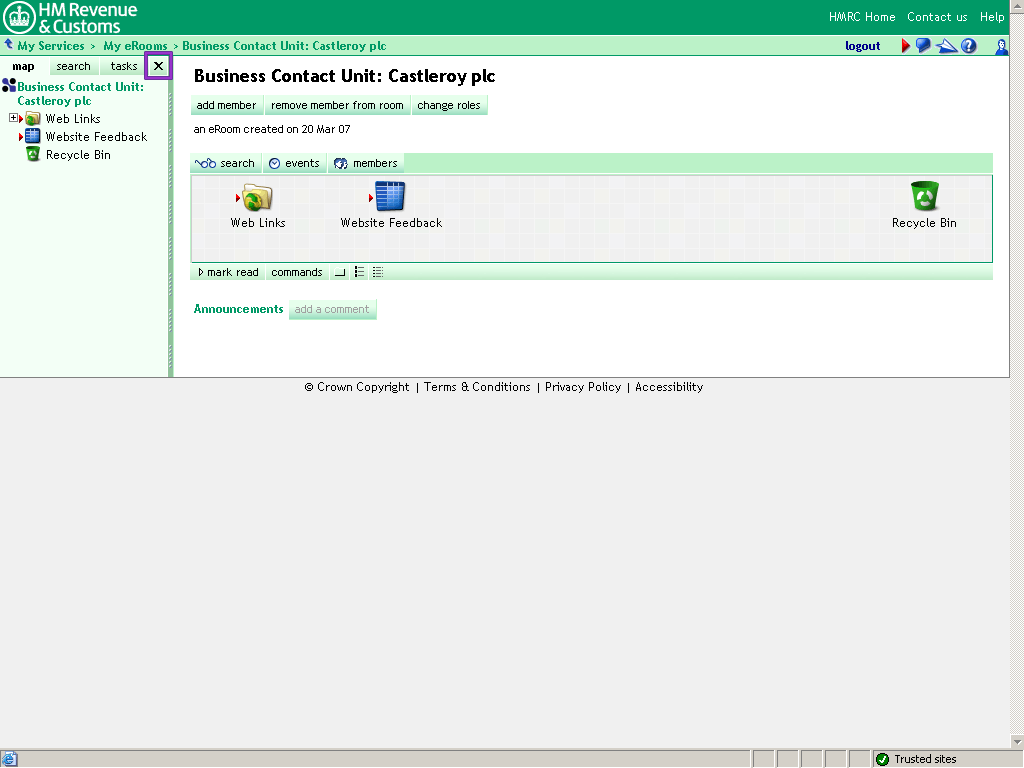
Task: Click the red arrow icon beside logout
Action: click(906, 46)
